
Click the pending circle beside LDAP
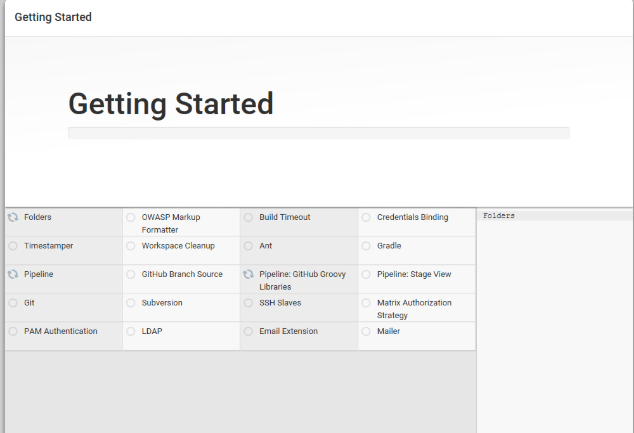[131, 332]
